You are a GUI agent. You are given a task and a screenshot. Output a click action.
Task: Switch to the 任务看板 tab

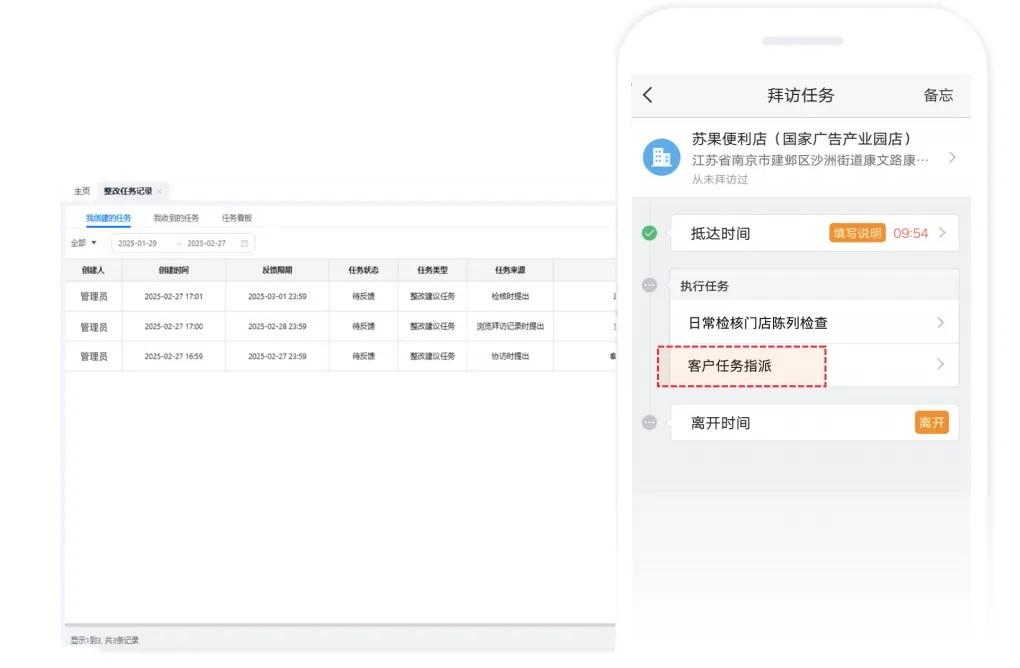coord(237,218)
